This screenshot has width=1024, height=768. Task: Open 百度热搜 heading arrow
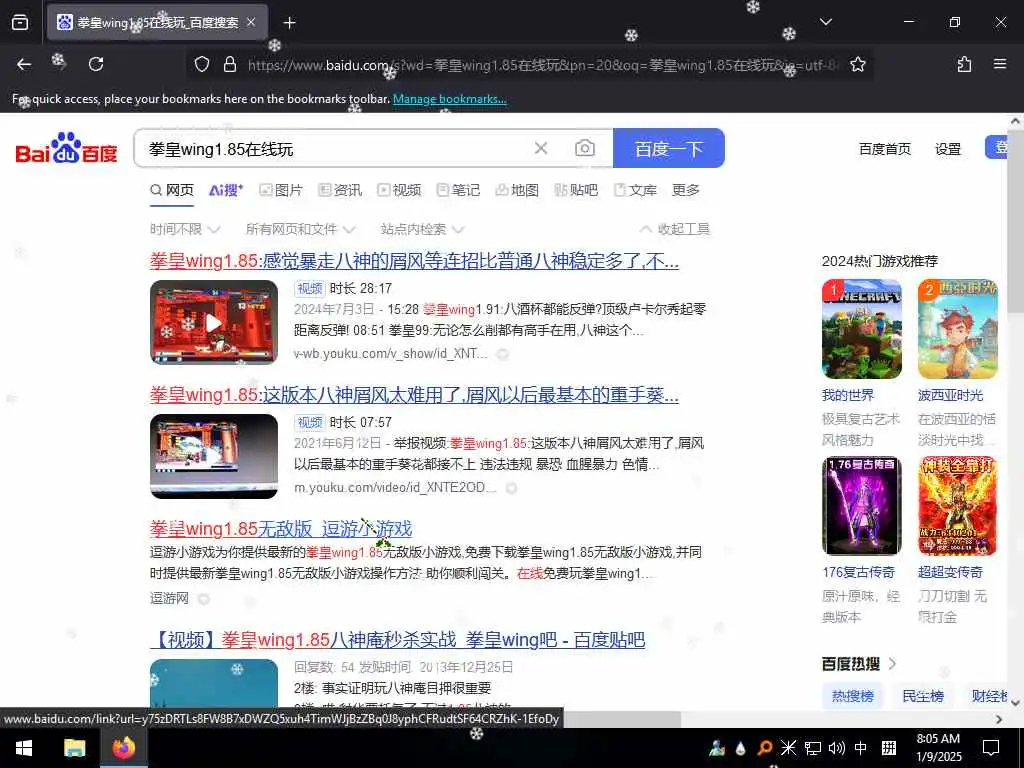(x=893, y=664)
